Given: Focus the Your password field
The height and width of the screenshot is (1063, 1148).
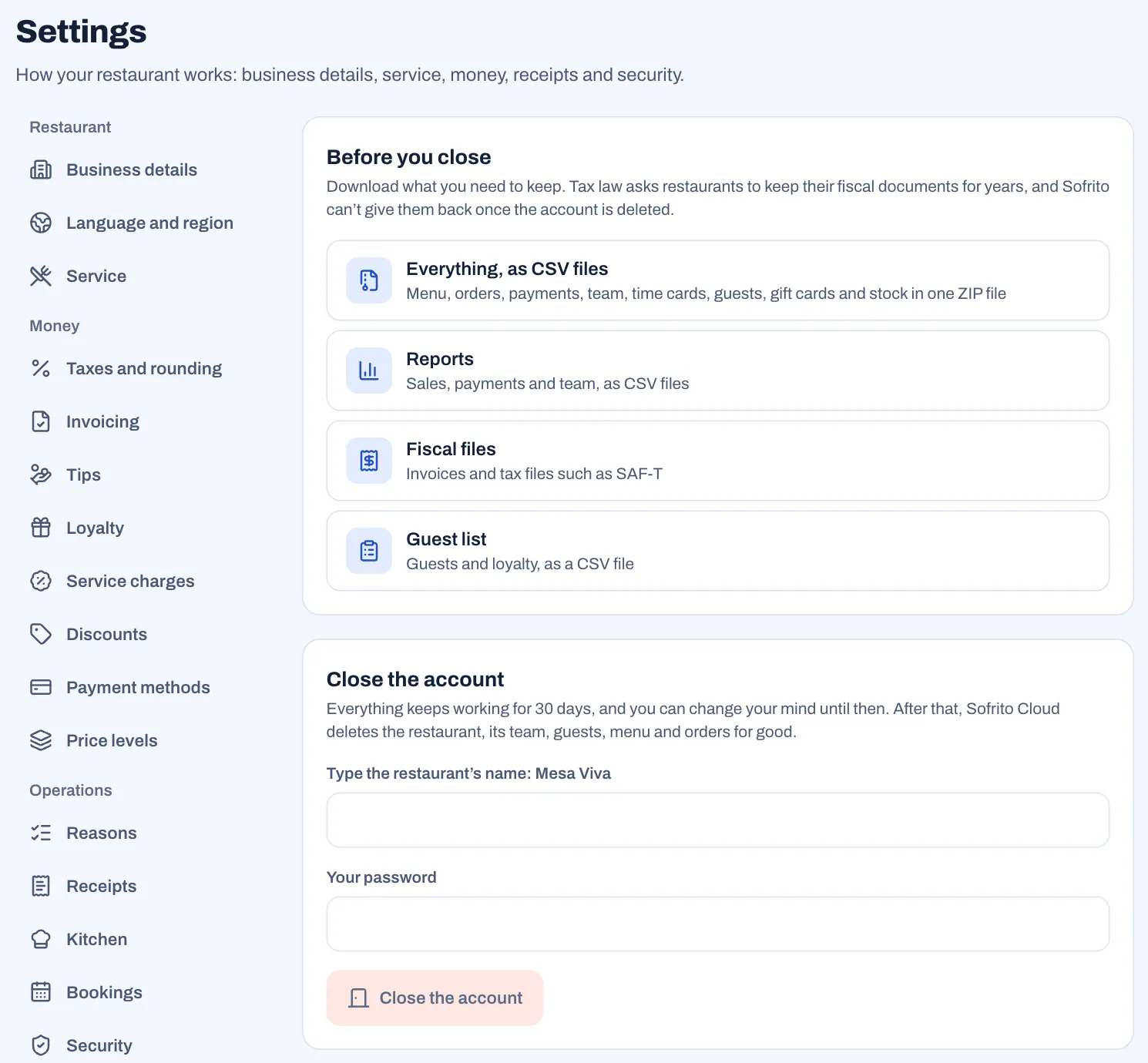Looking at the screenshot, I should [718, 924].
